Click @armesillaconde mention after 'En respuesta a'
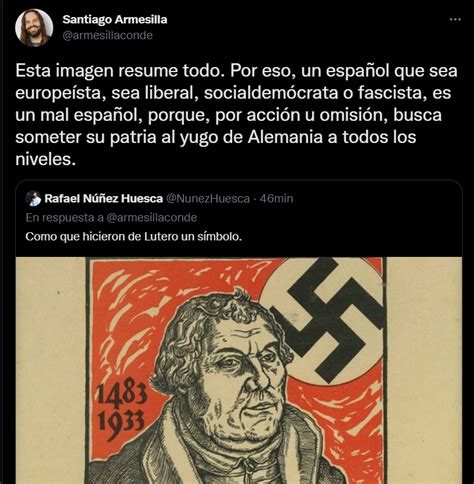Image resolution: width=474 pixels, height=484 pixels. [x=152, y=218]
